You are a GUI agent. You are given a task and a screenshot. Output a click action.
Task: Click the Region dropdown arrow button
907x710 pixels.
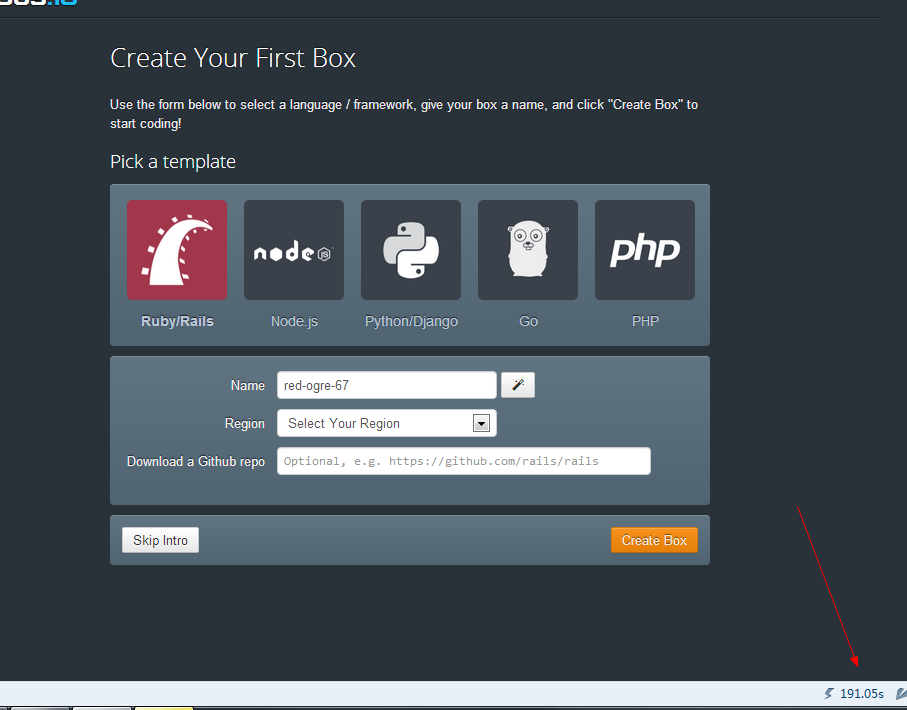[x=481, y=424]
